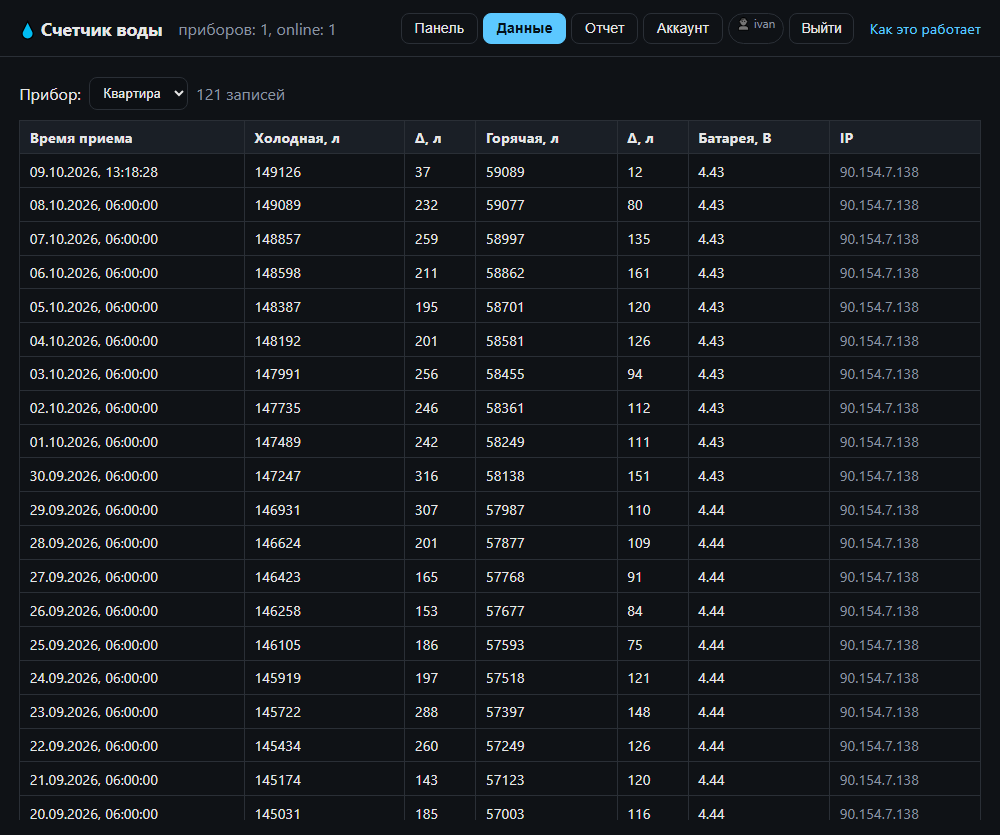Viewport: 1000px width, 835px height.
Task: Open the Отчет tab
Action: coord(604,29)
